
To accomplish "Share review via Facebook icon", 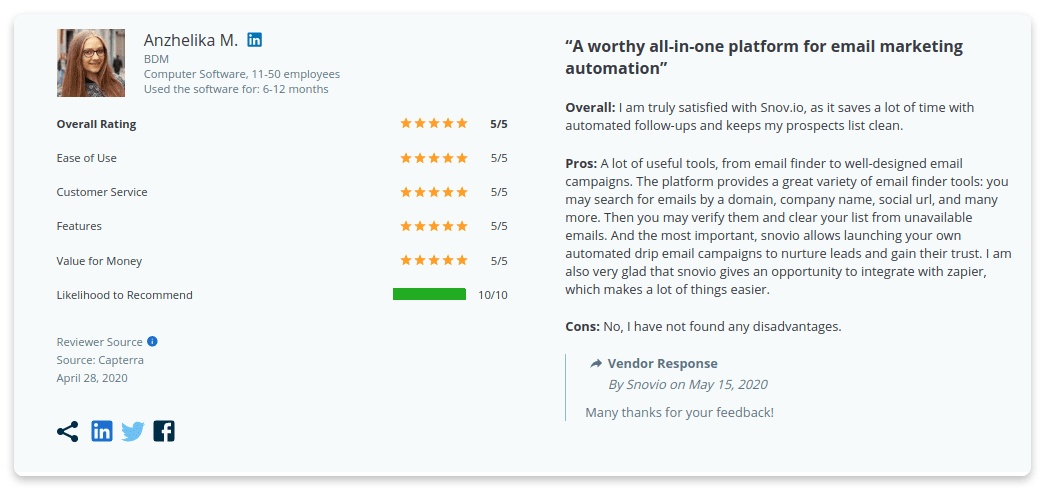I will (164, 431).
